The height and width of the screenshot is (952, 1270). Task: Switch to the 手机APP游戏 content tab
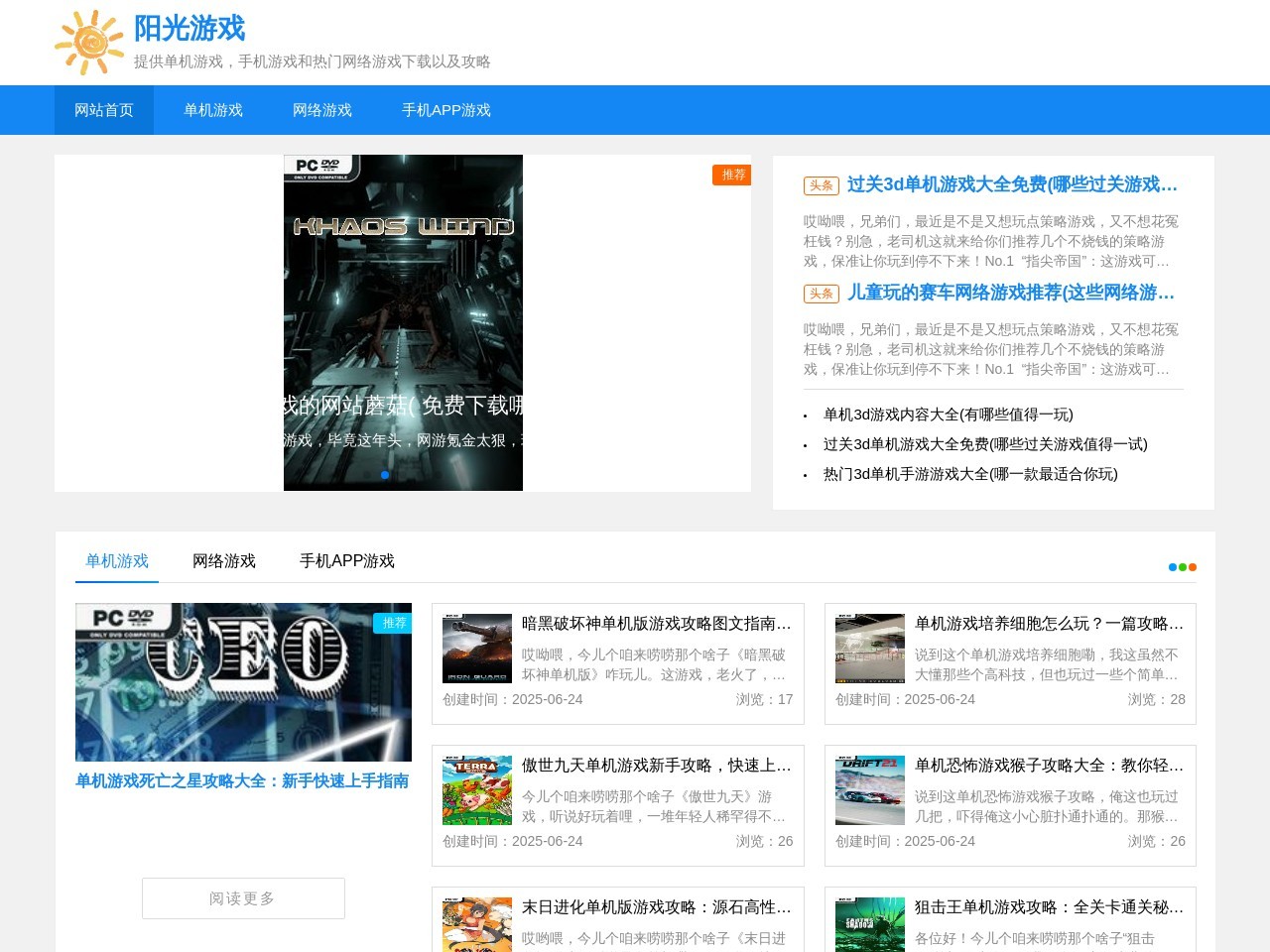click(x=347, y=561)
